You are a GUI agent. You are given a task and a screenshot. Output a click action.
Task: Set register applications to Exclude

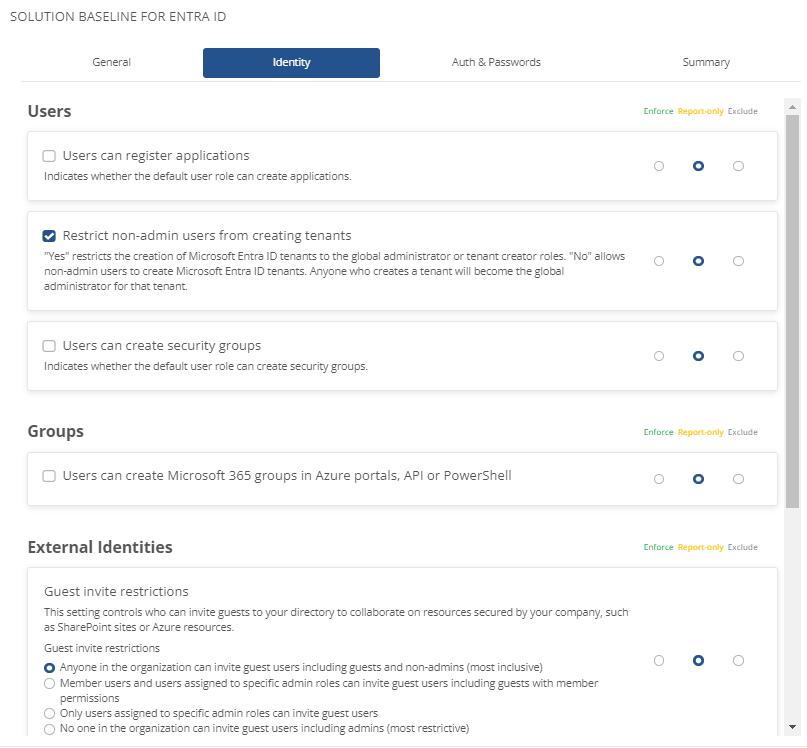738,166
